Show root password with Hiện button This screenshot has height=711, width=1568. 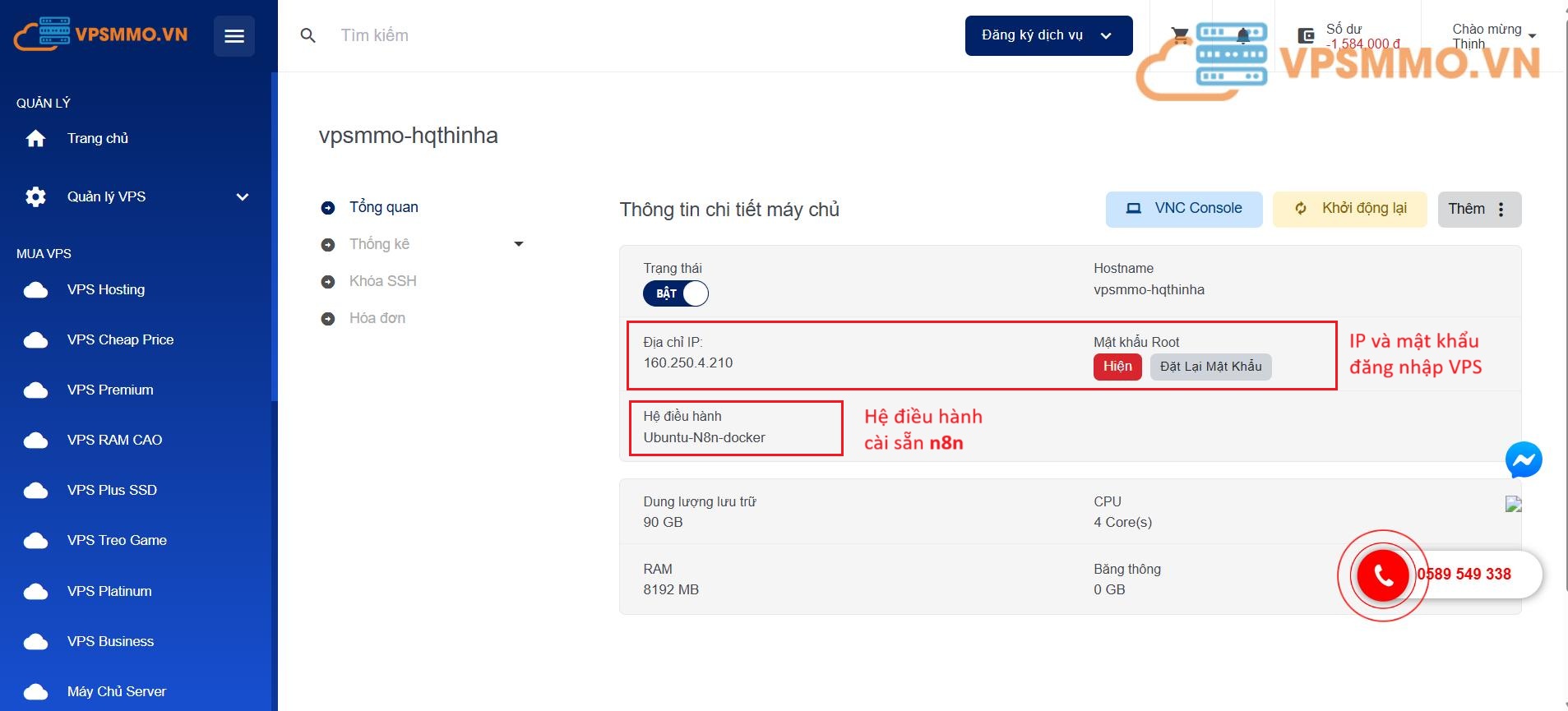1117,367
